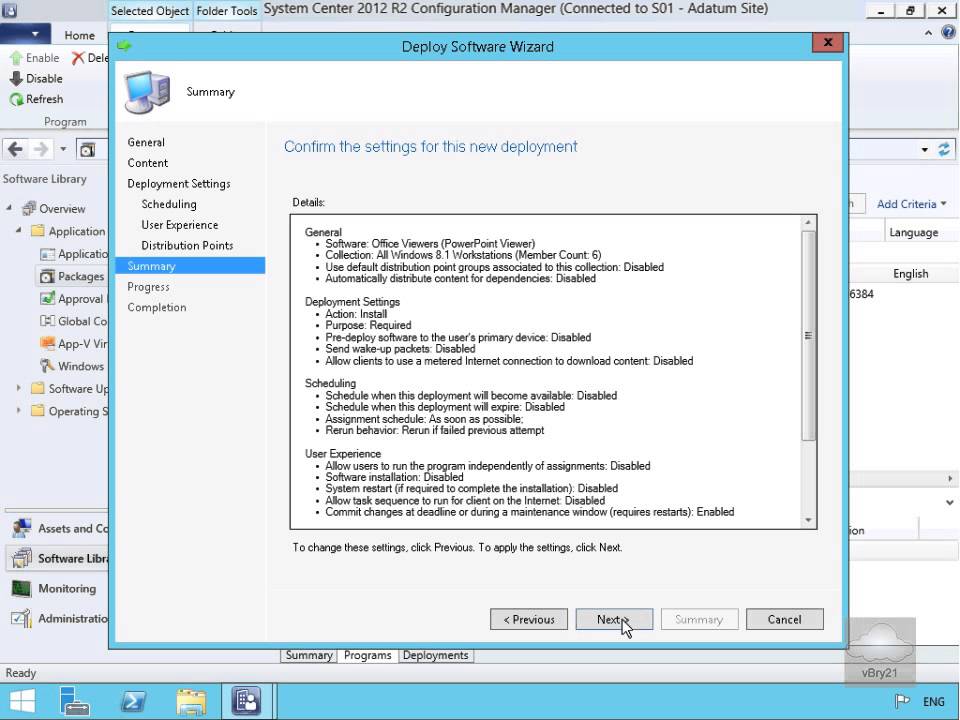Open the address bar dropdown arrow
This screenshot has width=960, height=720.
(924, 150)
